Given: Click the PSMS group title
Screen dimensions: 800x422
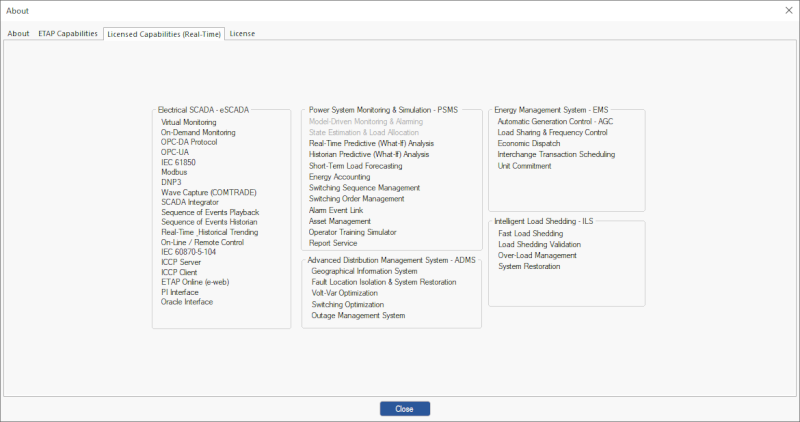Looking at the screenshot, I should coord(383,110).
